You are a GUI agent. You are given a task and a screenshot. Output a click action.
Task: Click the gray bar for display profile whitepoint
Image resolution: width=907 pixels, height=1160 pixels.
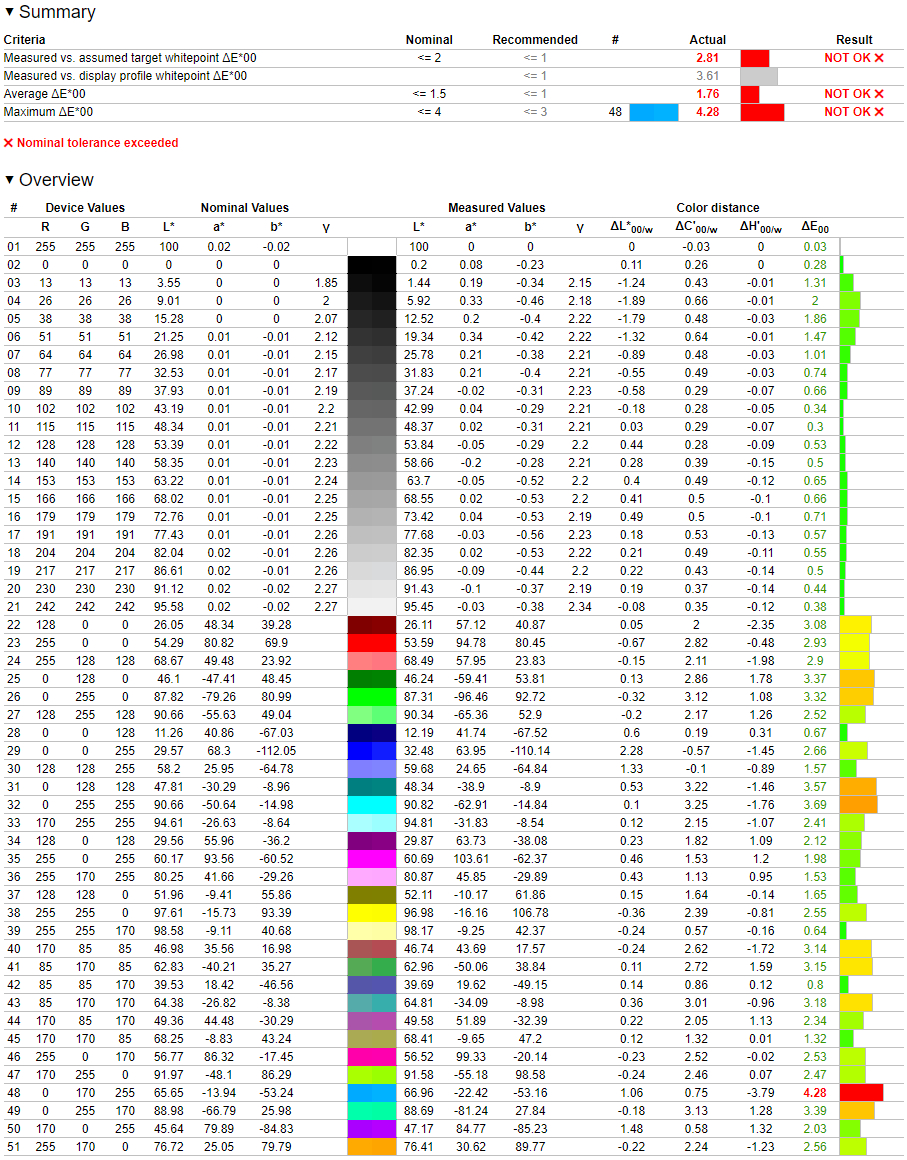(x=759, y=76)
